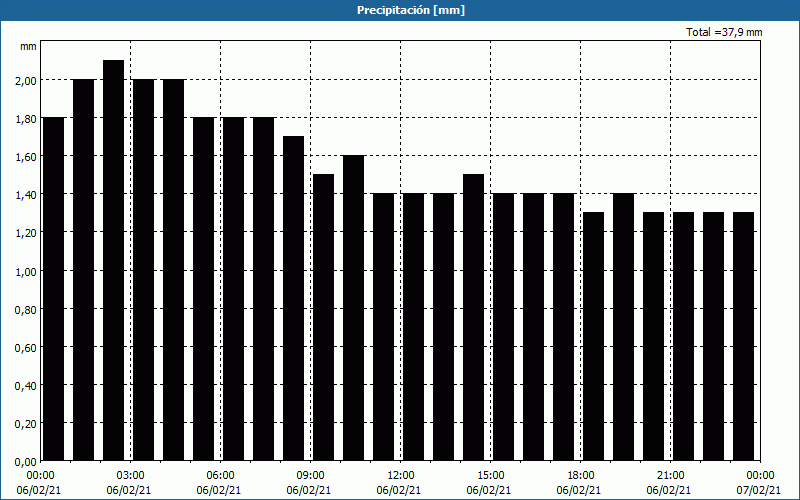The width and height of the screenshot is (800, 500).
Task: Click the "06/02/21" date under 12:00
Action: 399,490
